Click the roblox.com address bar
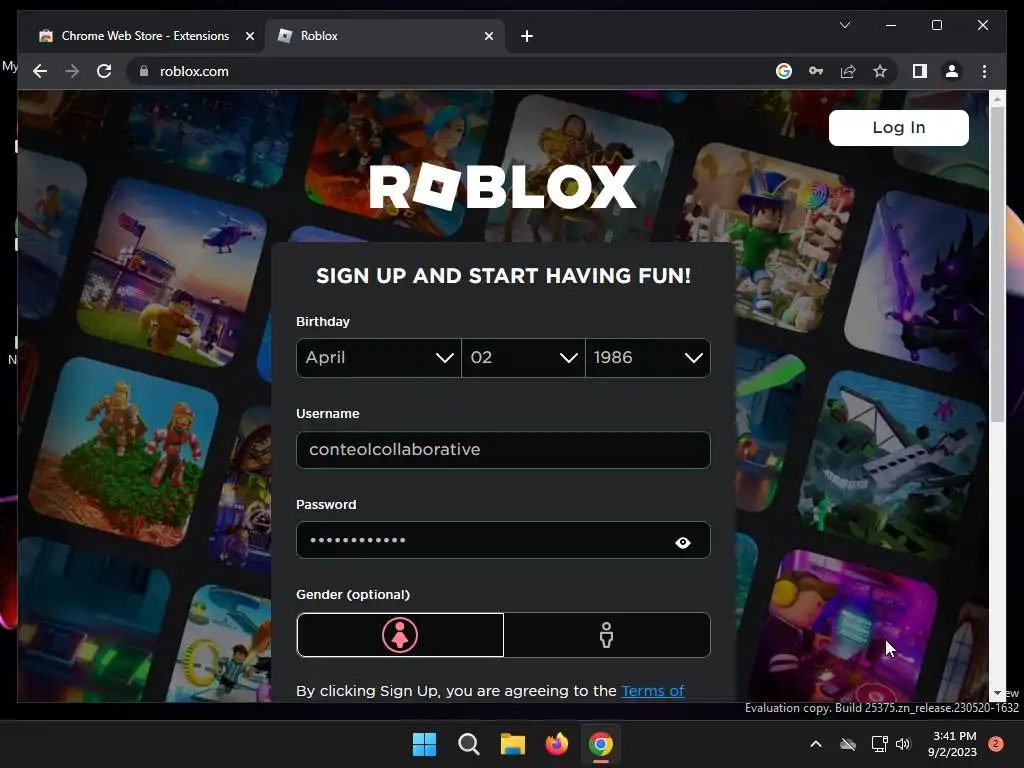1024x768 pixels. [451, 71]
